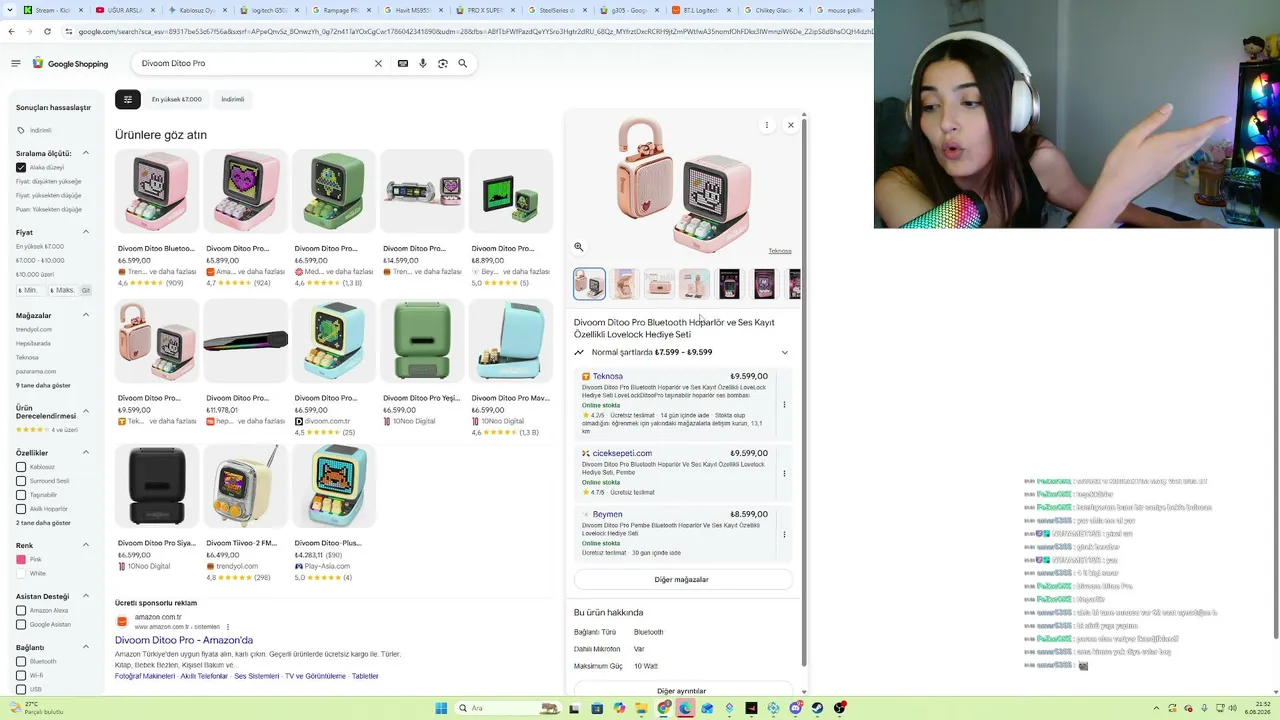Collapse the Fiyat filter section

tap(86, 232)
